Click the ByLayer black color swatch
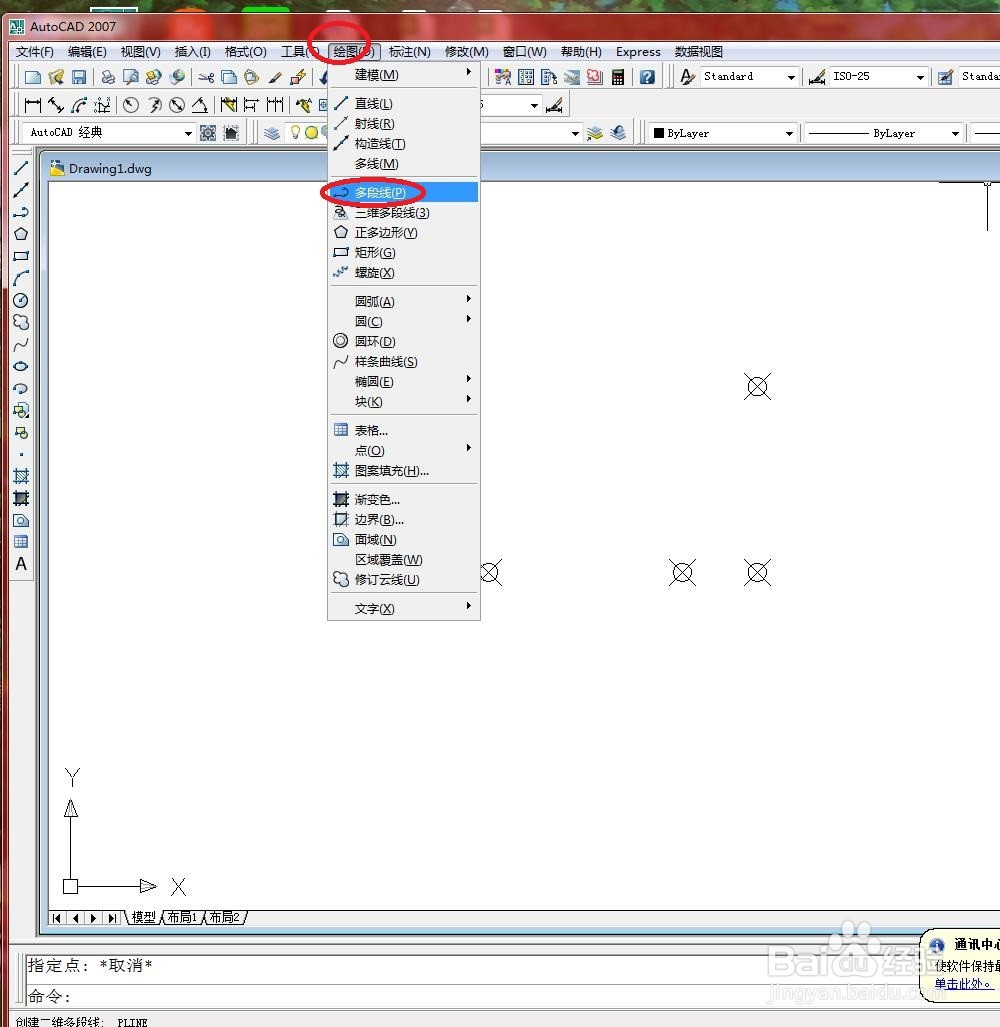Image resolution: width=1000 pixels, height=1027 pixels. click(x=659, y=133)
